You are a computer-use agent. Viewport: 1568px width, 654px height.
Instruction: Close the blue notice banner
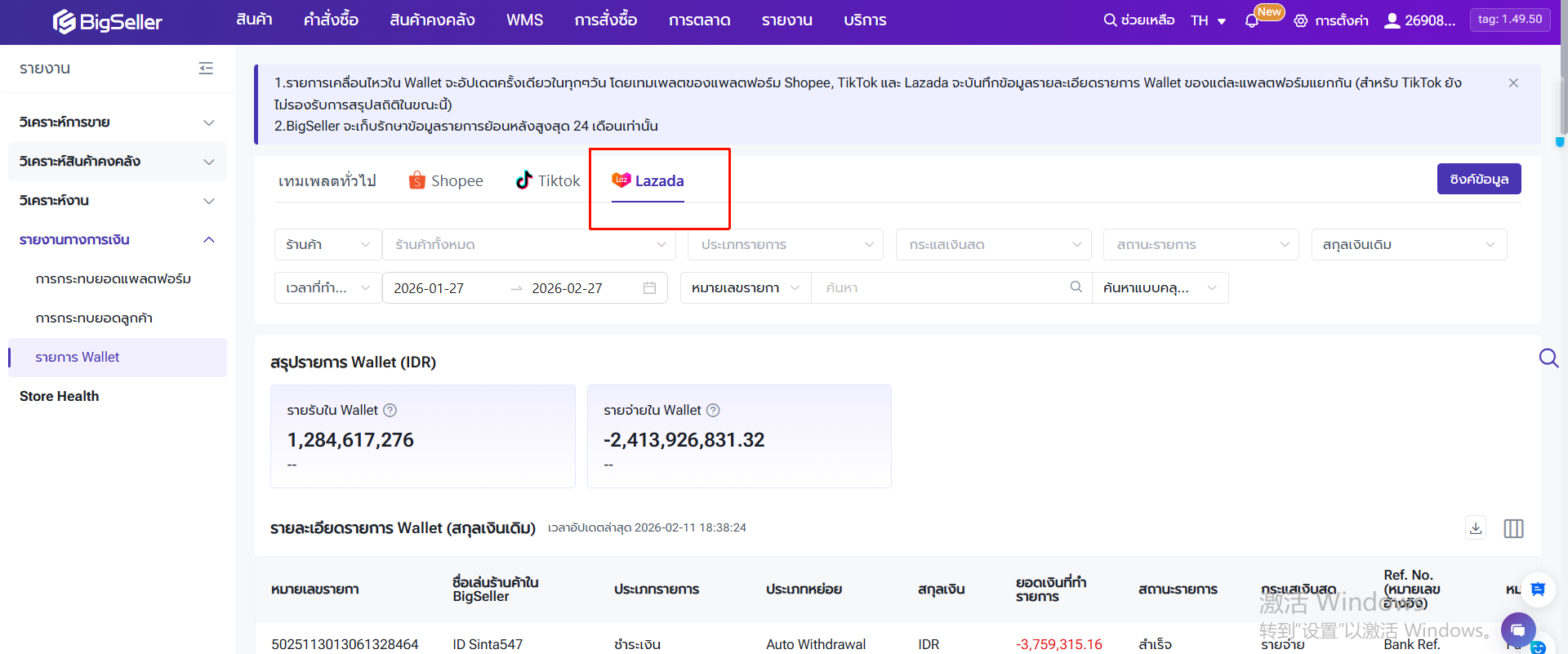[x=1513, y=83]
